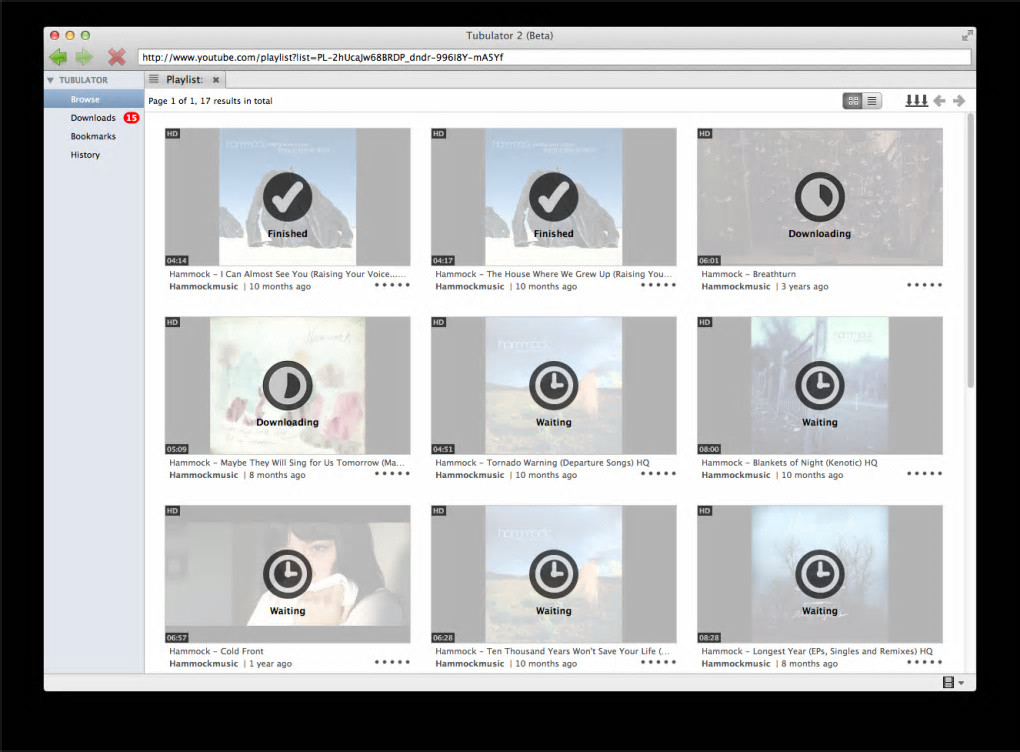
Task: Click the Ten Thousand Years Won't Save title
Action: pyautogui.click(x=552, y=651)
